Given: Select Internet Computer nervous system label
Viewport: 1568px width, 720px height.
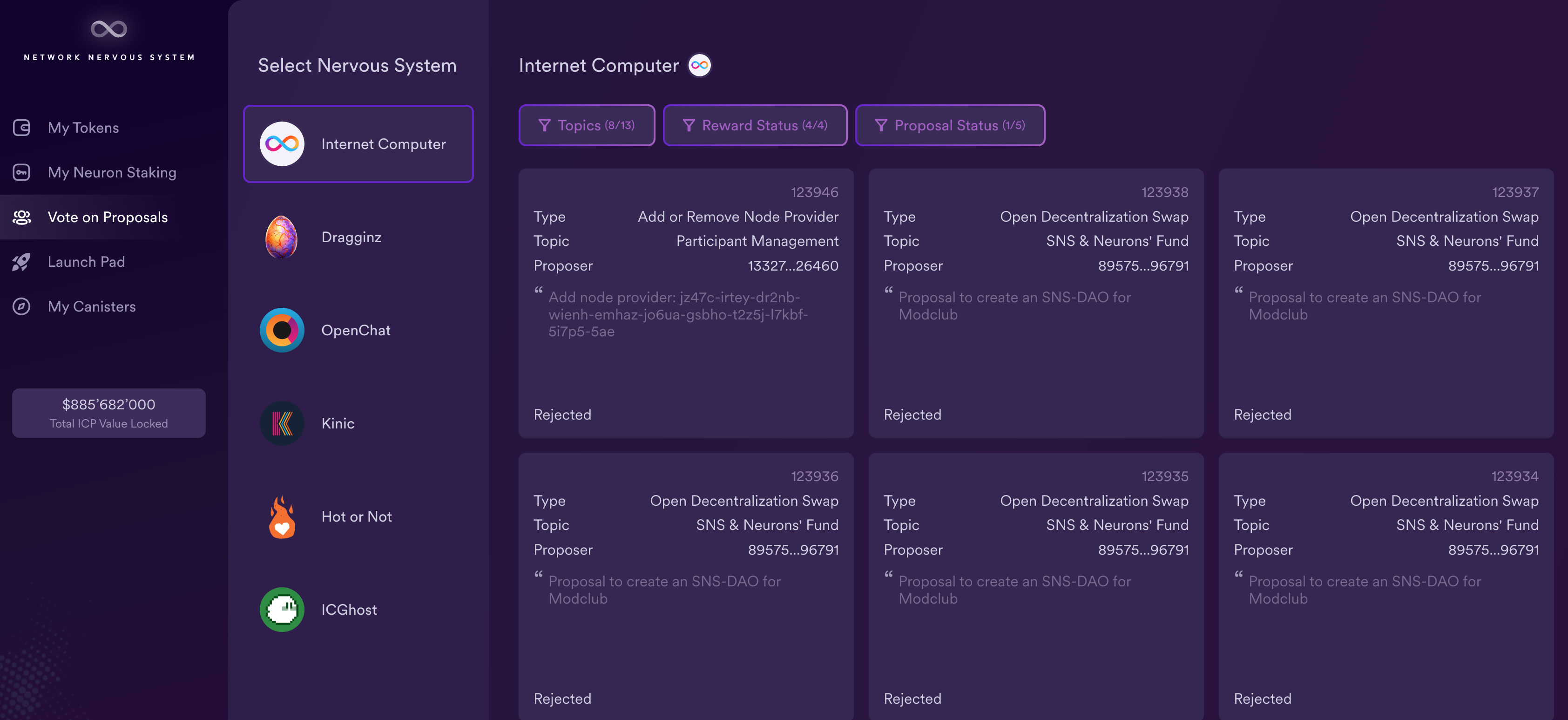Looking at the screenshot, I should [x=384, y=144].
